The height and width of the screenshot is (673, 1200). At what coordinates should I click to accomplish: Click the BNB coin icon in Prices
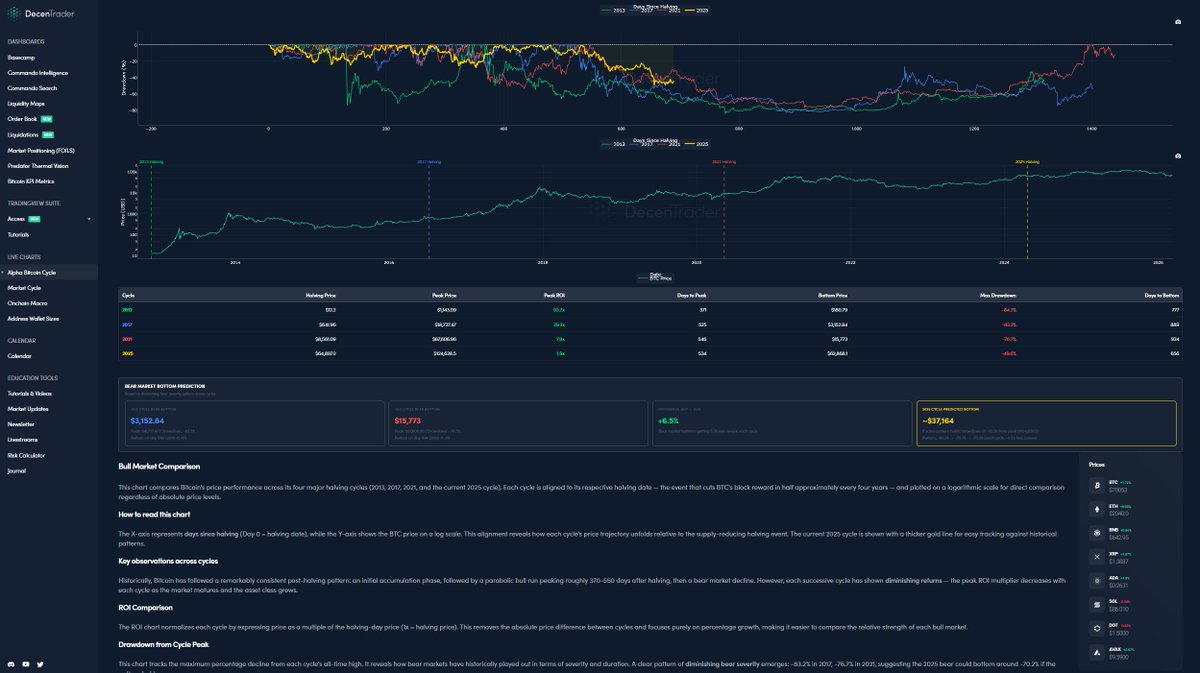(1099, 532)
